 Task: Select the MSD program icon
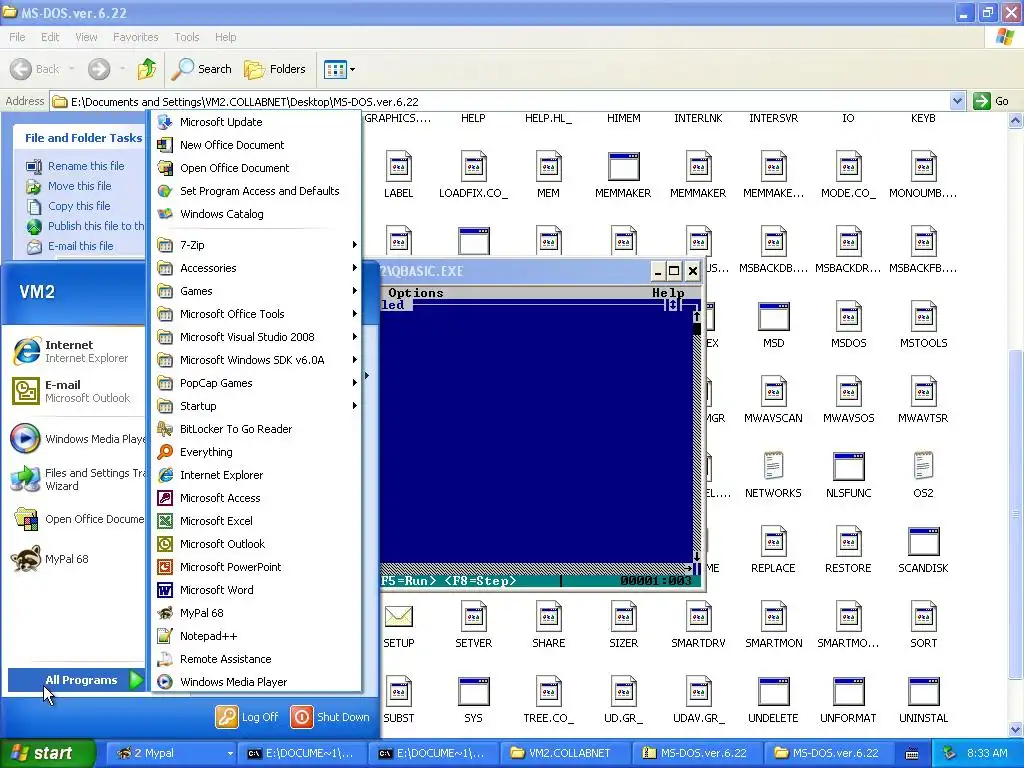click(773, 317)
